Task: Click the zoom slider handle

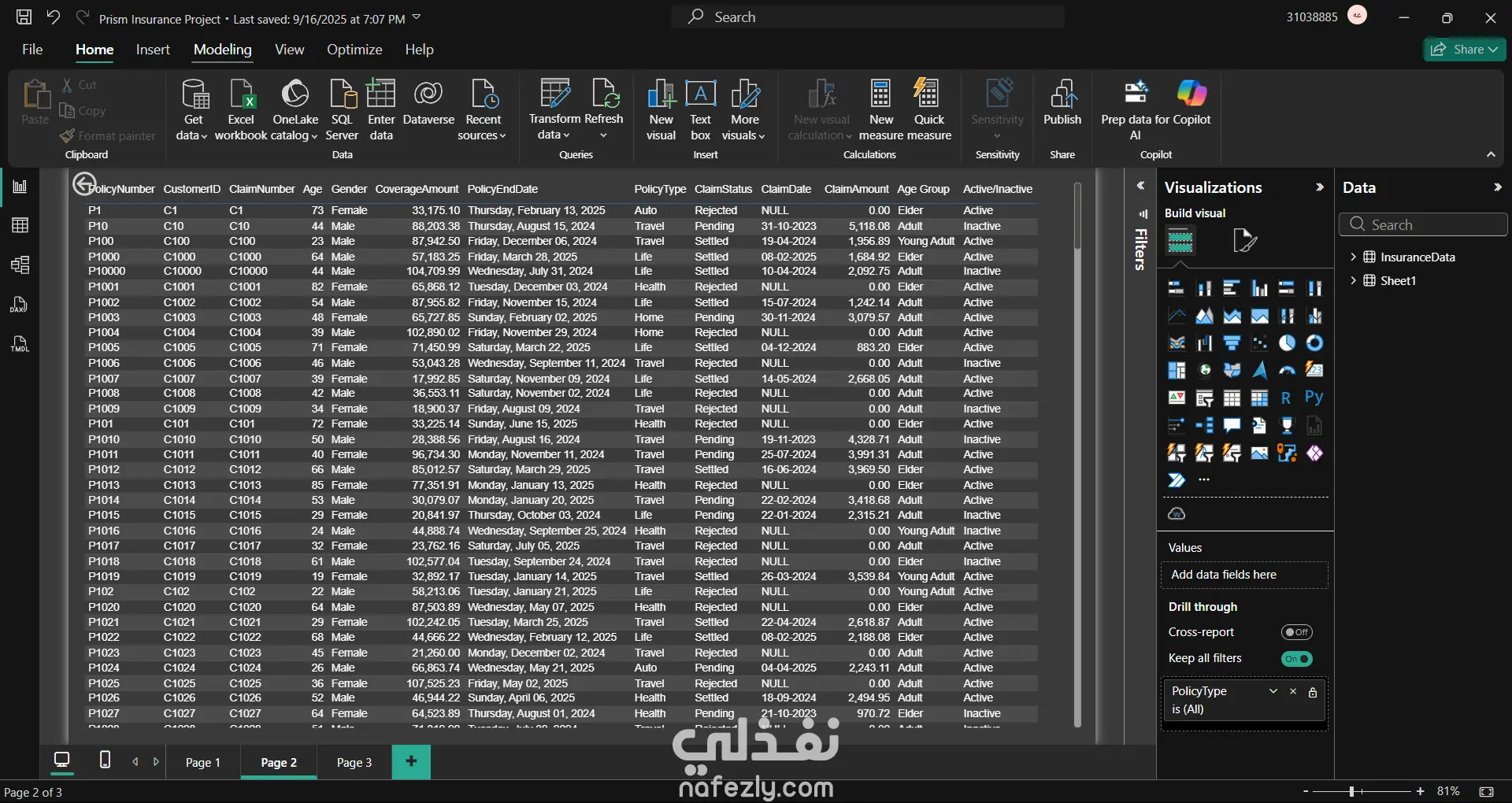Action: click(x=1351, y=791)
